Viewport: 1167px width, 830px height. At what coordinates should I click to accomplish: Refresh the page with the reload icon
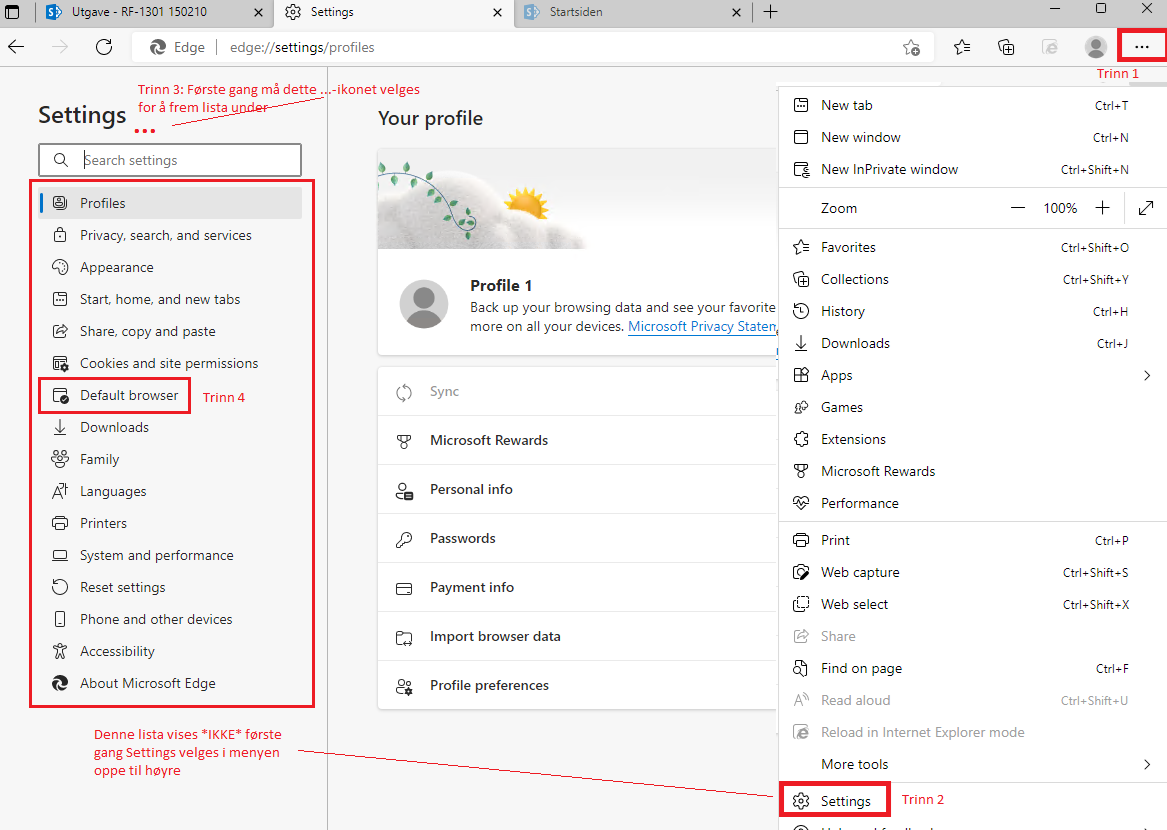(x=104, y=47)
